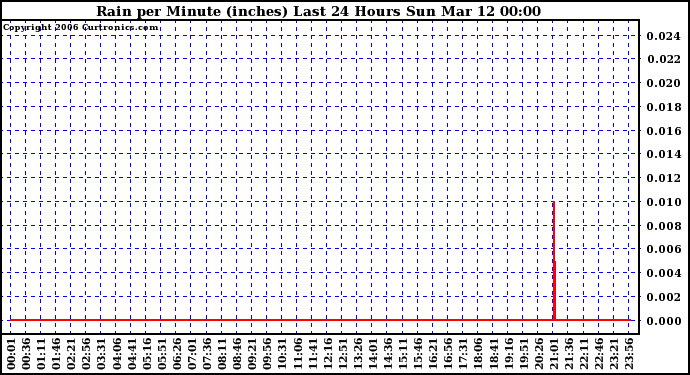Click the x-axis time label 06:26
Viewport: 690px width, 375px height.
(177, 354)
